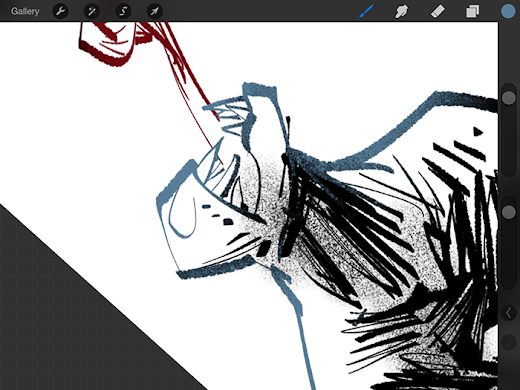Activate the Transform arrow tool
The image size is (520, 390).
(155, 11)
